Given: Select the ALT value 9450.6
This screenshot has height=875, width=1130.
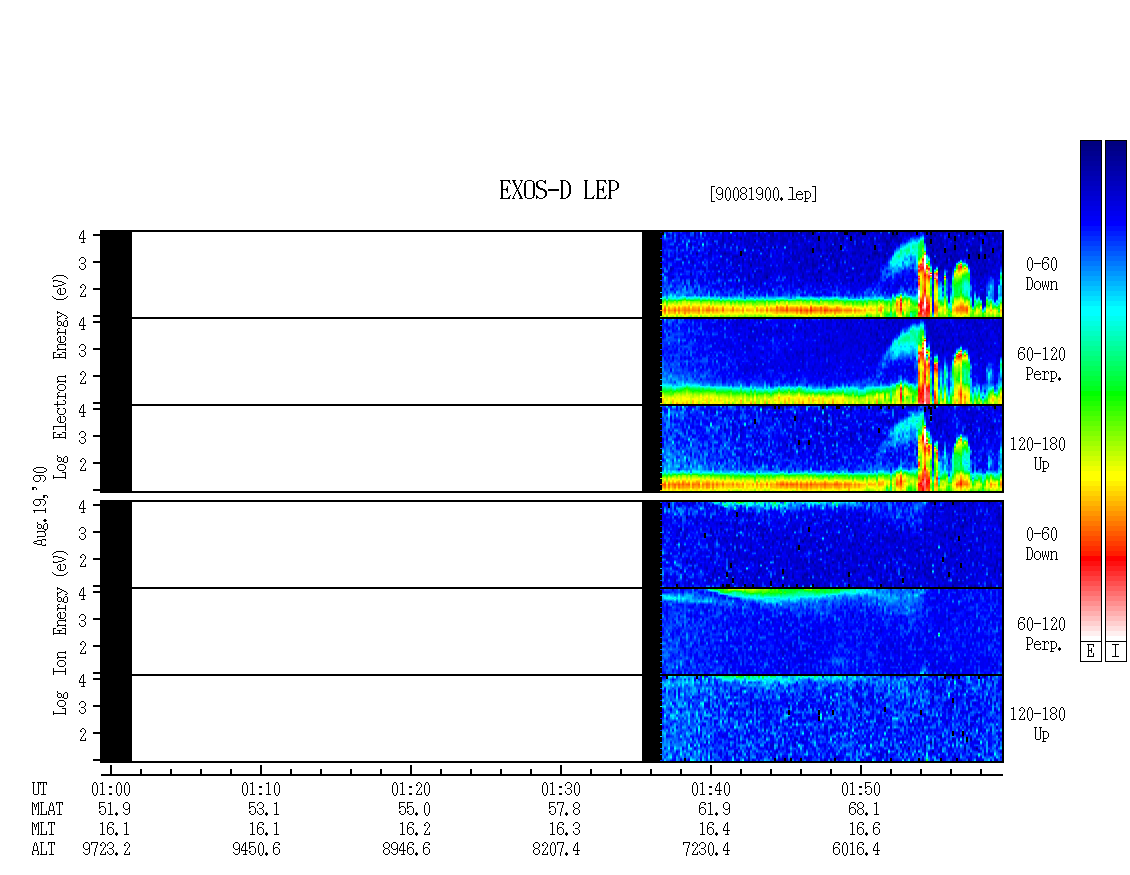Looking at the screenshot, I should click(x=257, y=850).
